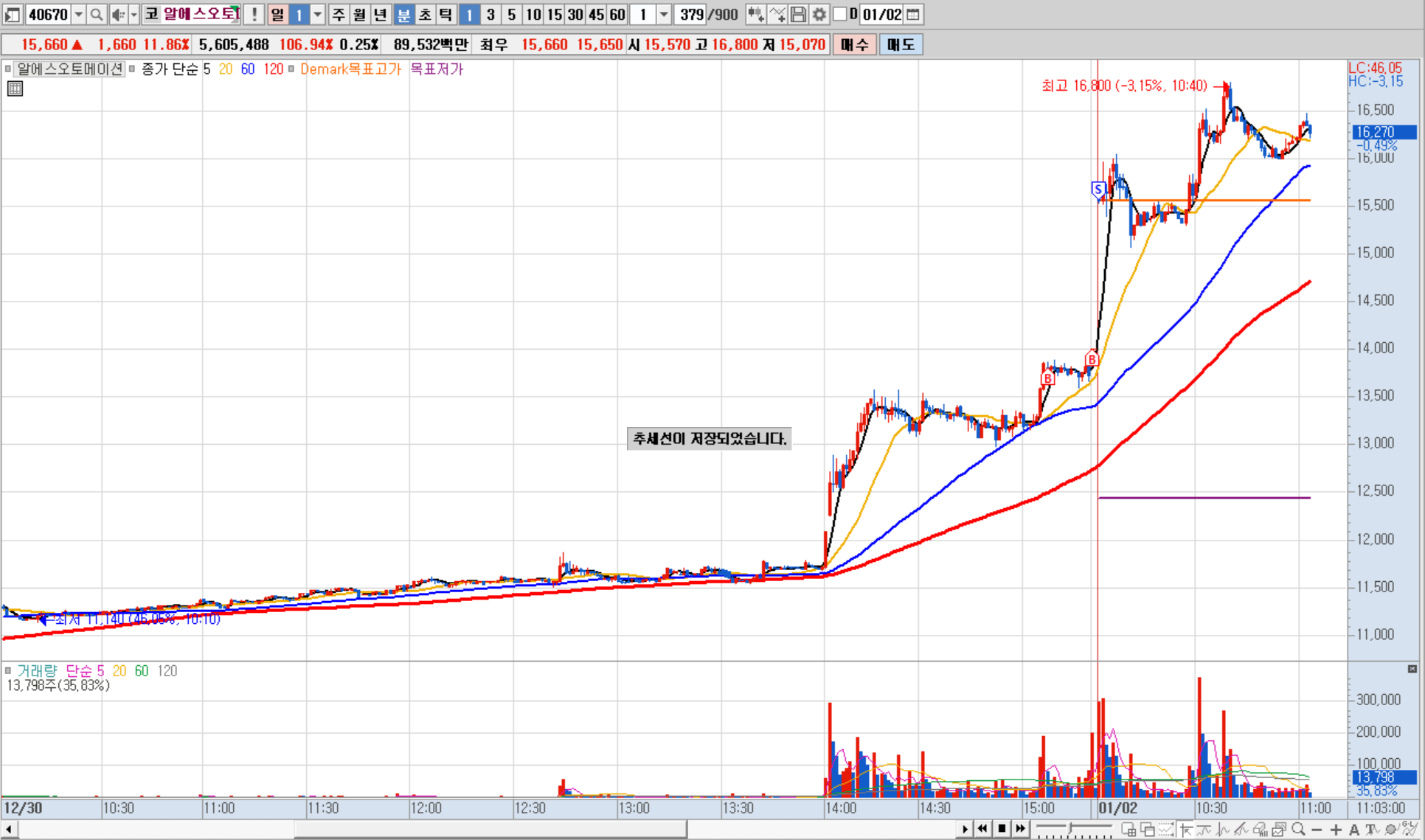Toggle the price indicator legend checkbox

(x=132, y=69)
